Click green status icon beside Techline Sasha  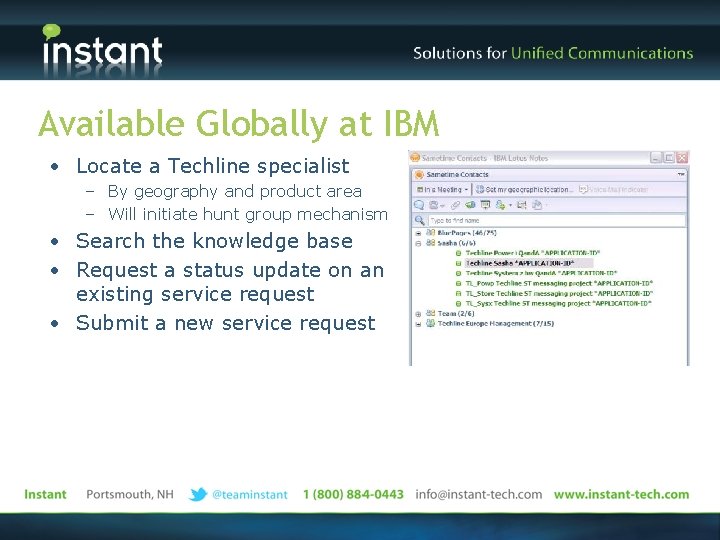point(458,263)
